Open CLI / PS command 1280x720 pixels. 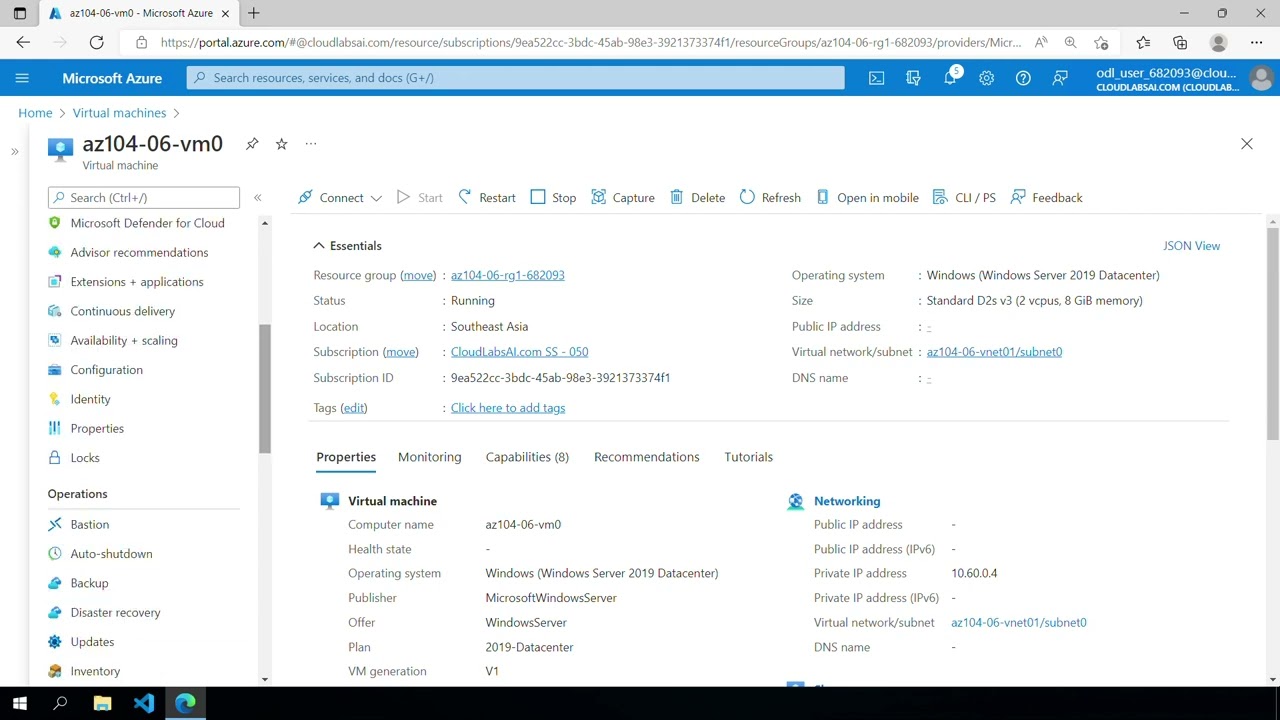(964, 198)
